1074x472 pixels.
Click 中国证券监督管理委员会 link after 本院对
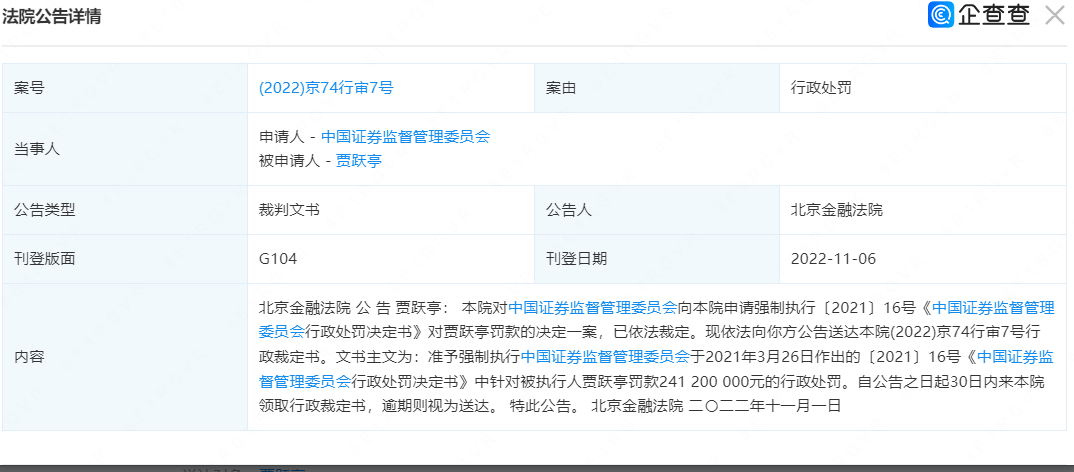click(593, 307)
